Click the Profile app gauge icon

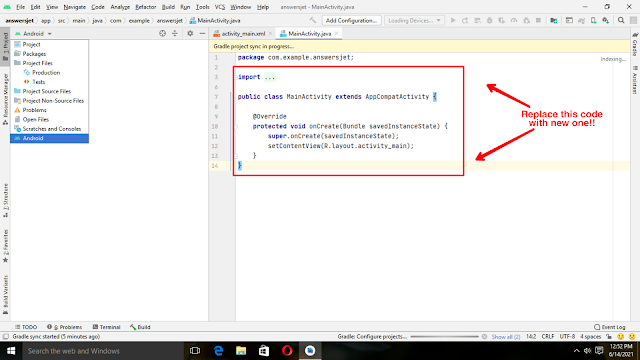point(514,20)
